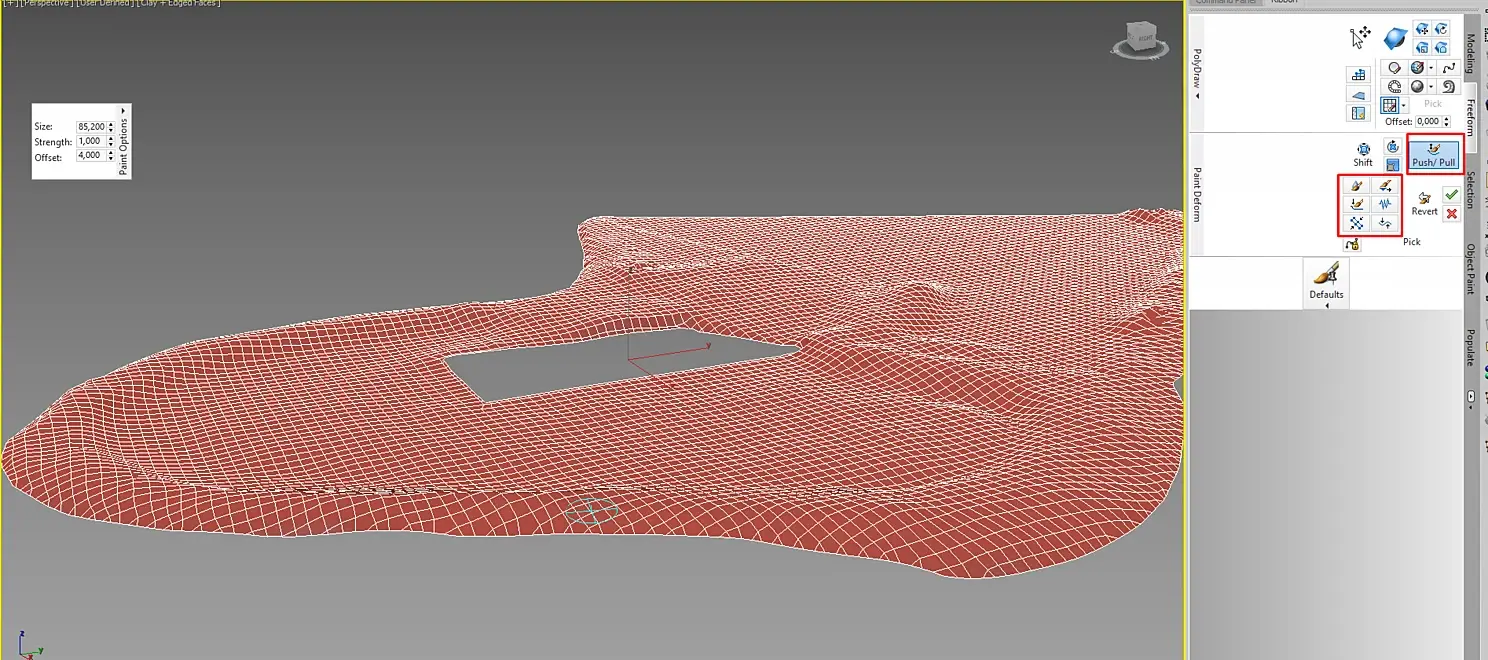This screenshot has height=660, width=1488.
Task: Activate the Paint Deform Shift tool
Action: pos(1363,154)
